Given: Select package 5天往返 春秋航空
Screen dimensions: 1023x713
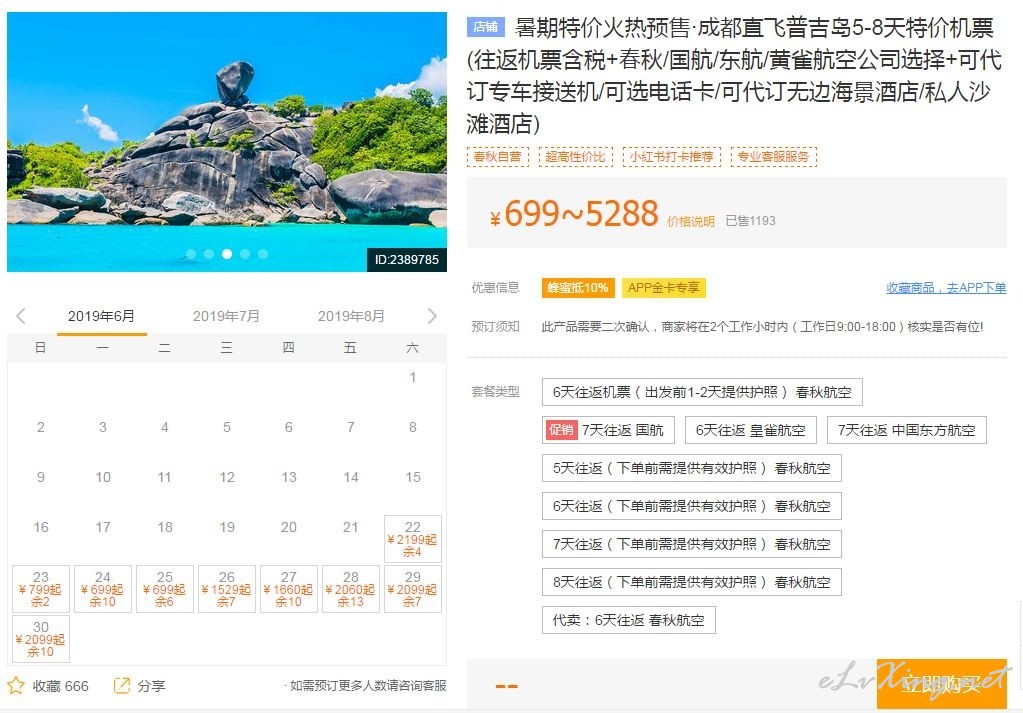Looking at the screenshot, I should [692, 468].
